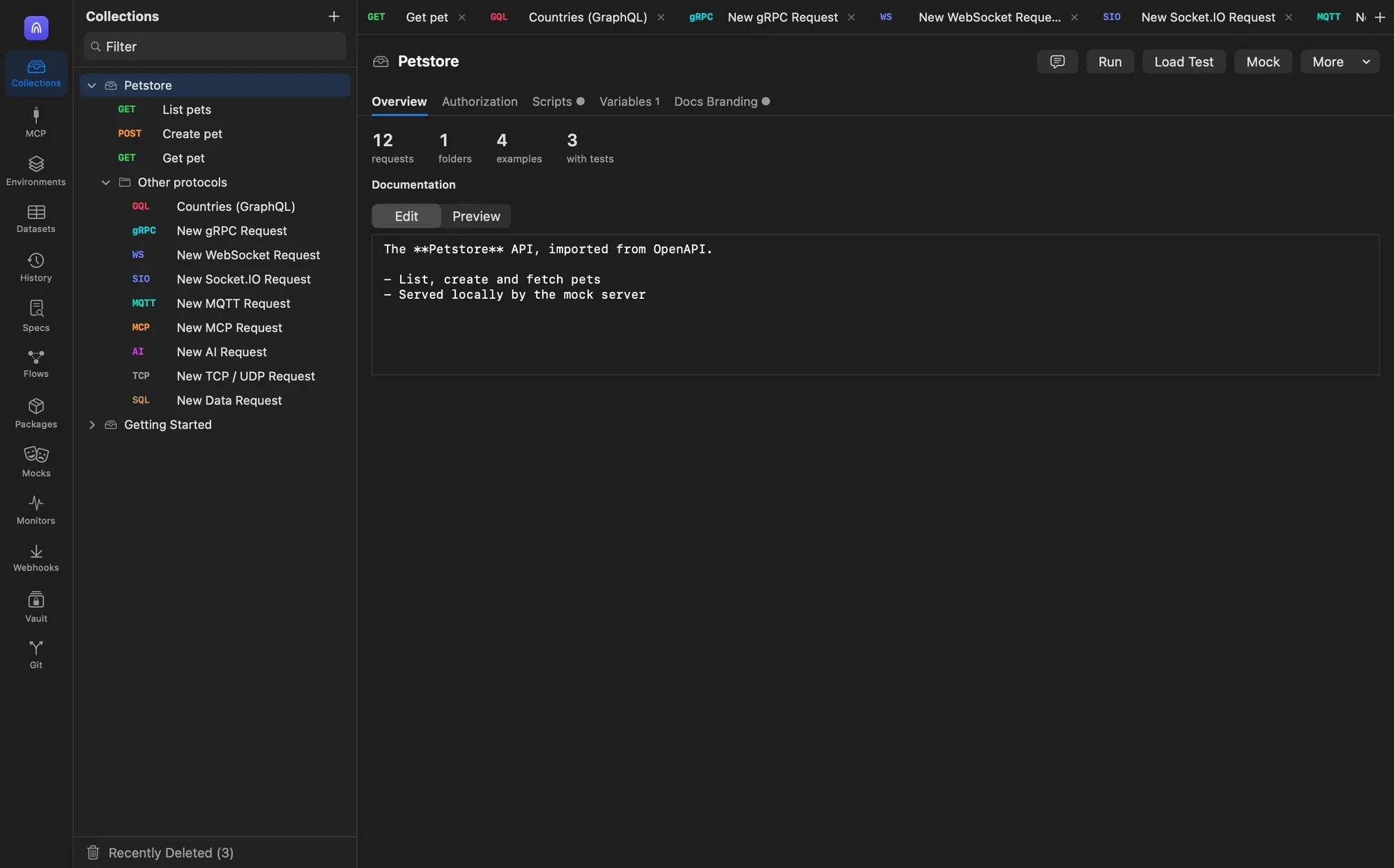Expand the Getting Started collection
The height and width of the screenshot is (868, 1394).
click(91, 425)
